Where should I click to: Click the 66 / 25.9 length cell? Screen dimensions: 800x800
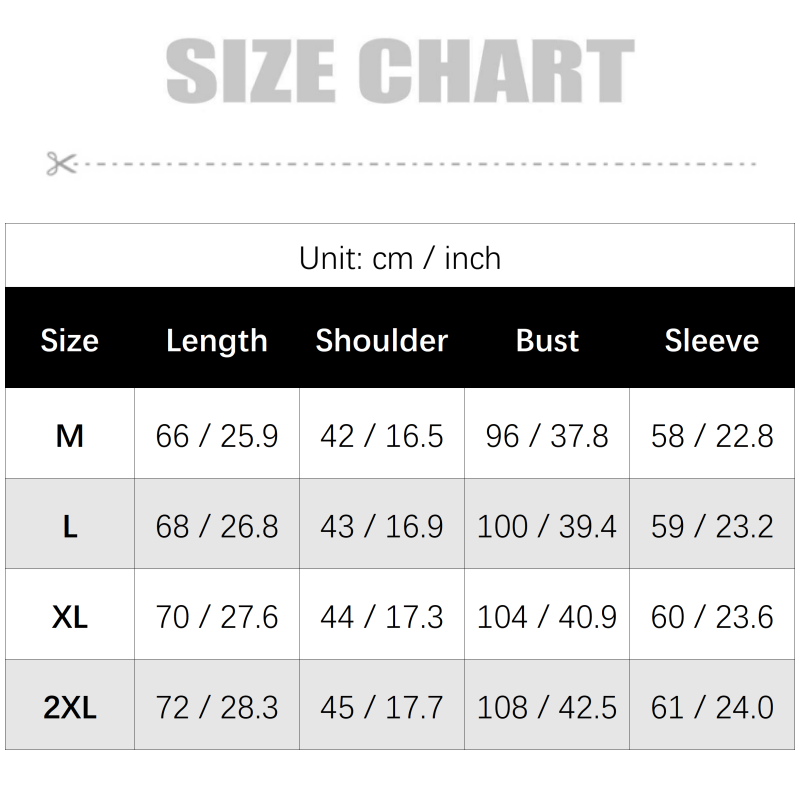[x=217, y=436]
